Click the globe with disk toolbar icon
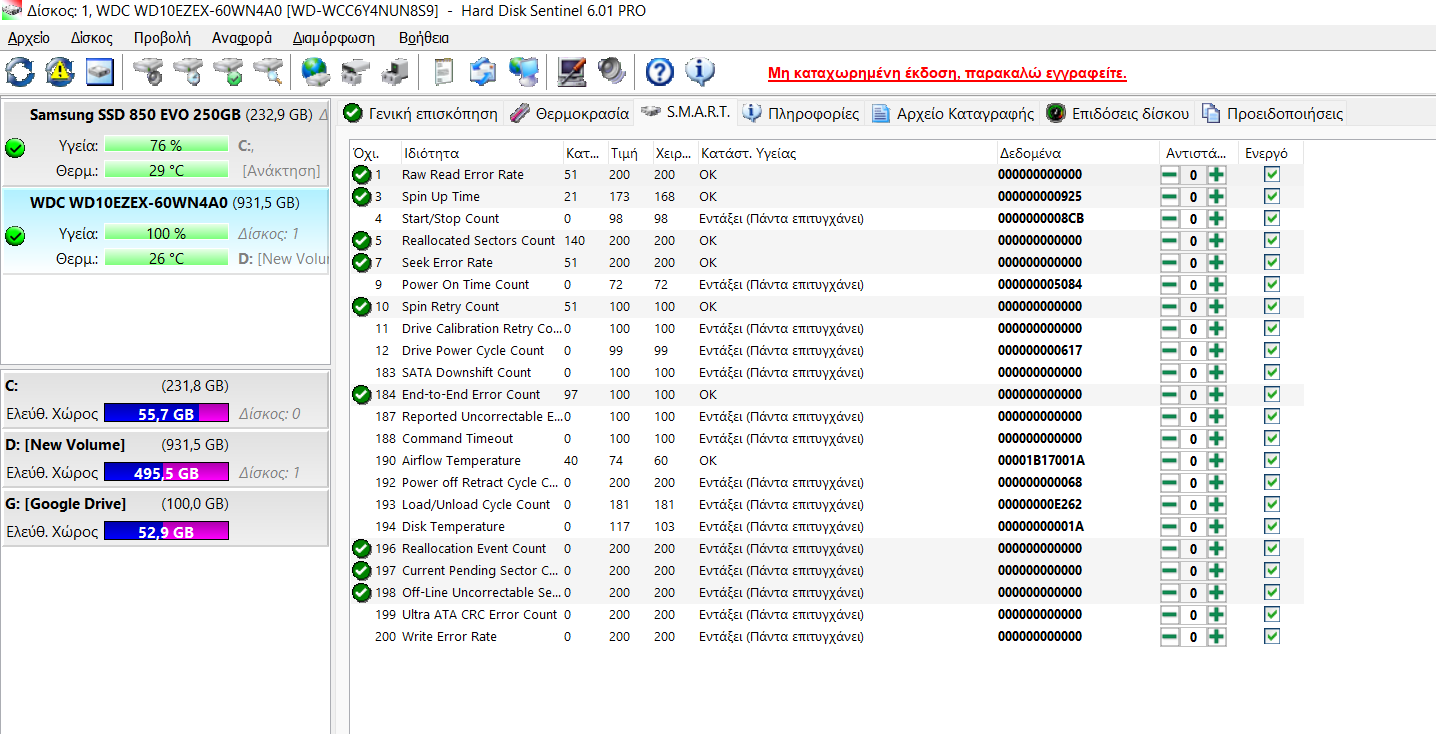The image size is (1436, 734). point(316,72)
